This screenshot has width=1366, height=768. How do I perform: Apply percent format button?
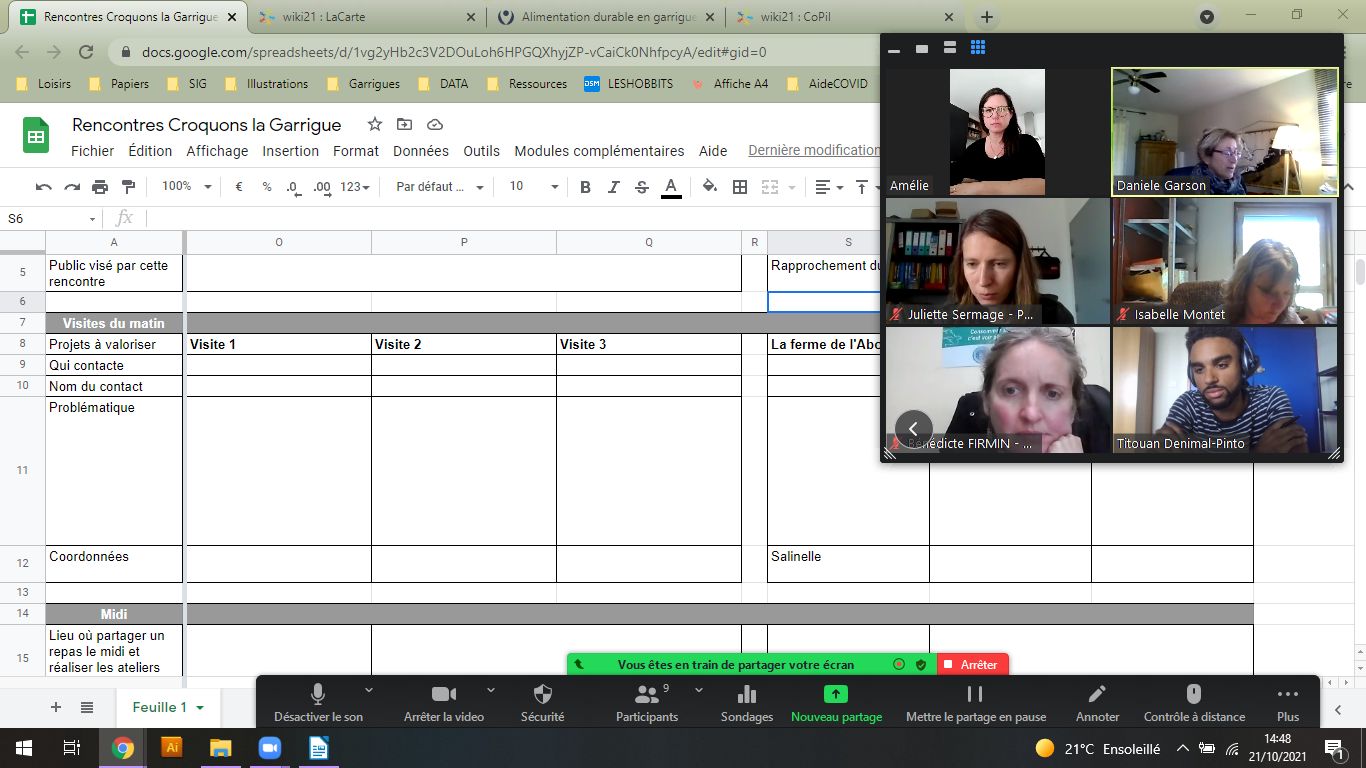tap(267, 187)
